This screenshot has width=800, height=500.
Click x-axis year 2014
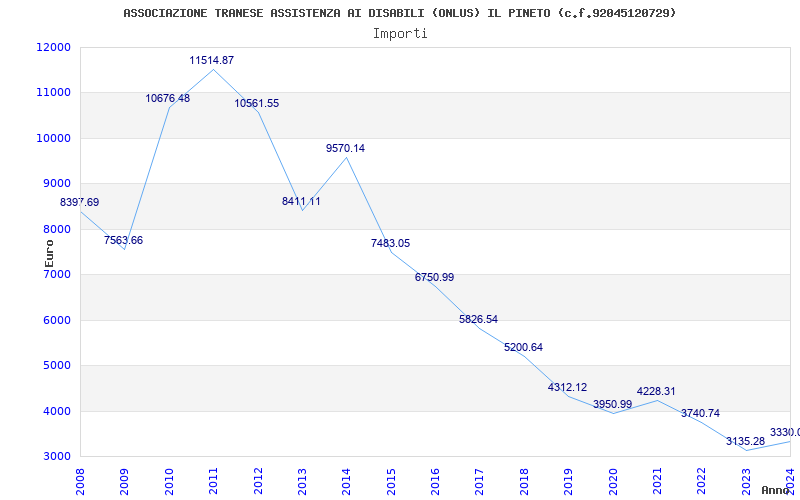click(x=346, y=481)
